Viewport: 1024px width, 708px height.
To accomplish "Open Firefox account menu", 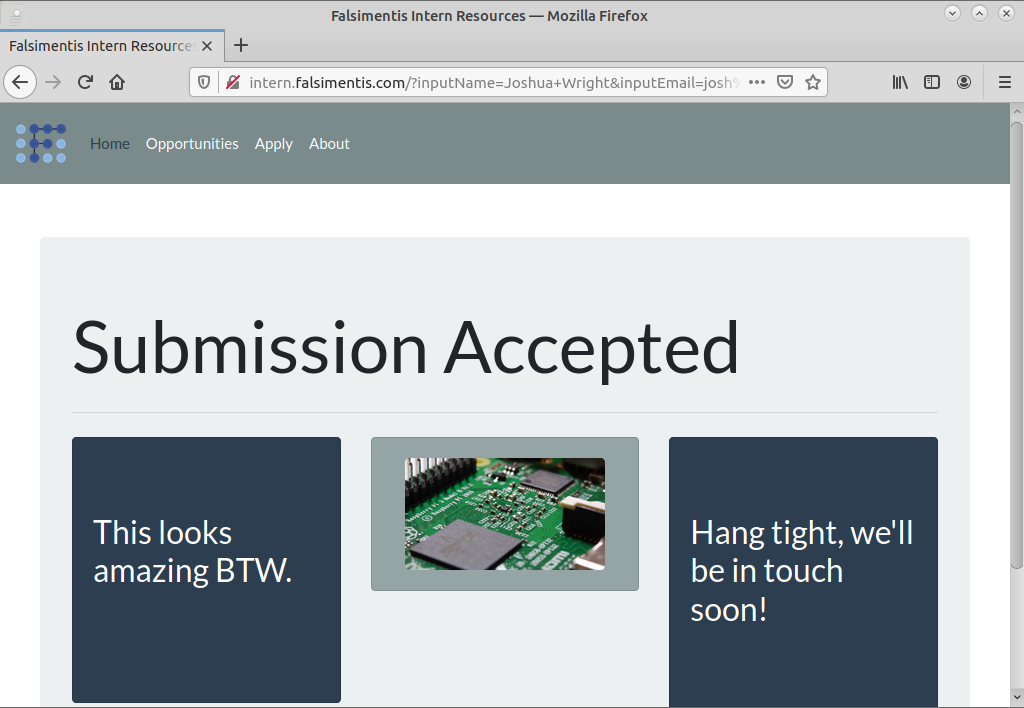I will (964, 82).
